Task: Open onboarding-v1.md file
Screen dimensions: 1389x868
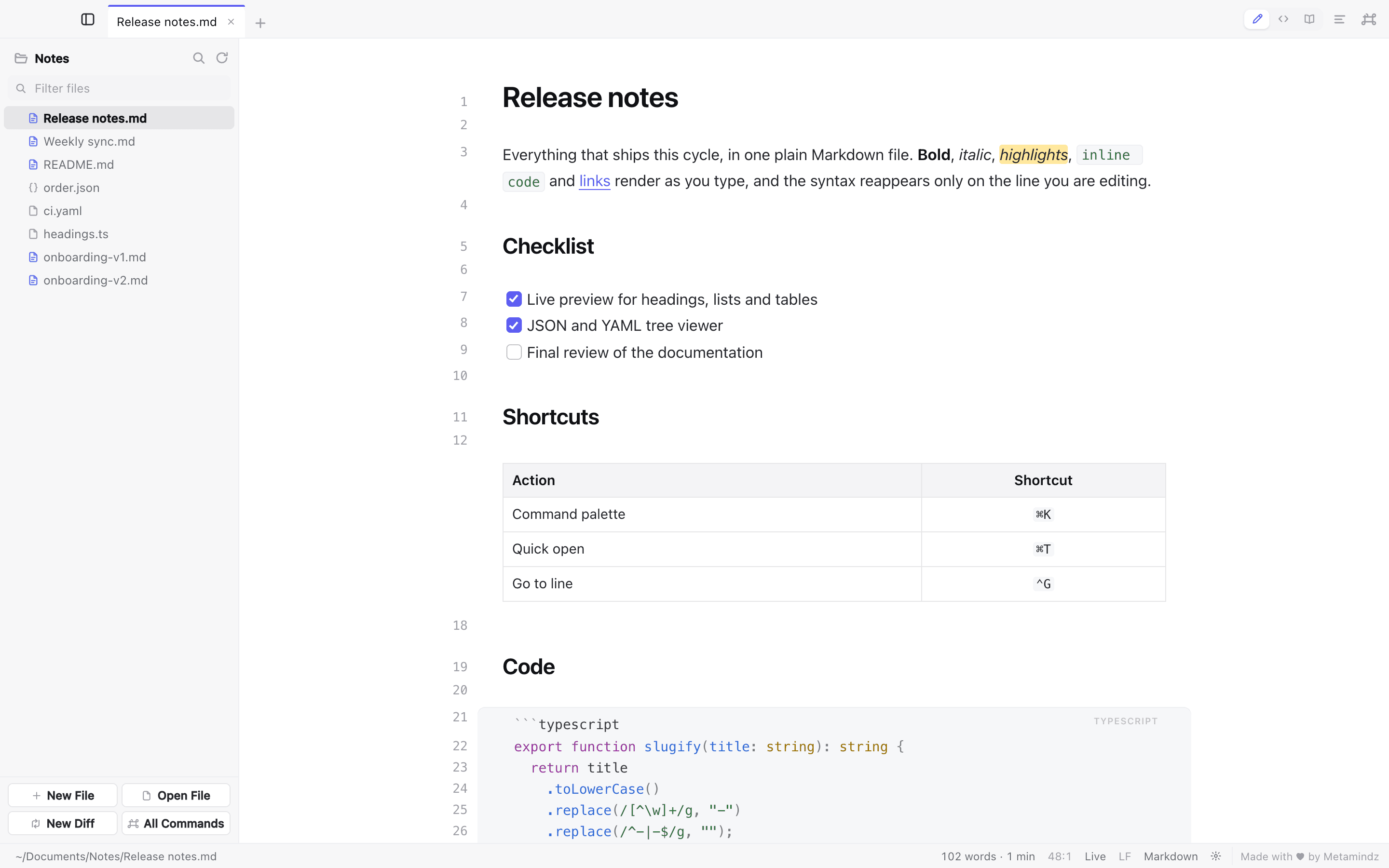Action: click(120, 257)
